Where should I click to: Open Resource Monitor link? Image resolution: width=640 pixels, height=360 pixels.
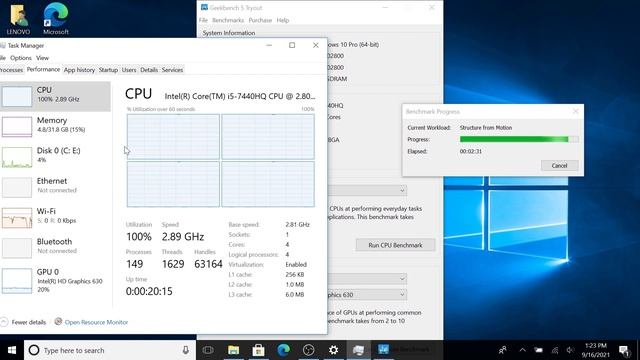(x=96, y=322)
